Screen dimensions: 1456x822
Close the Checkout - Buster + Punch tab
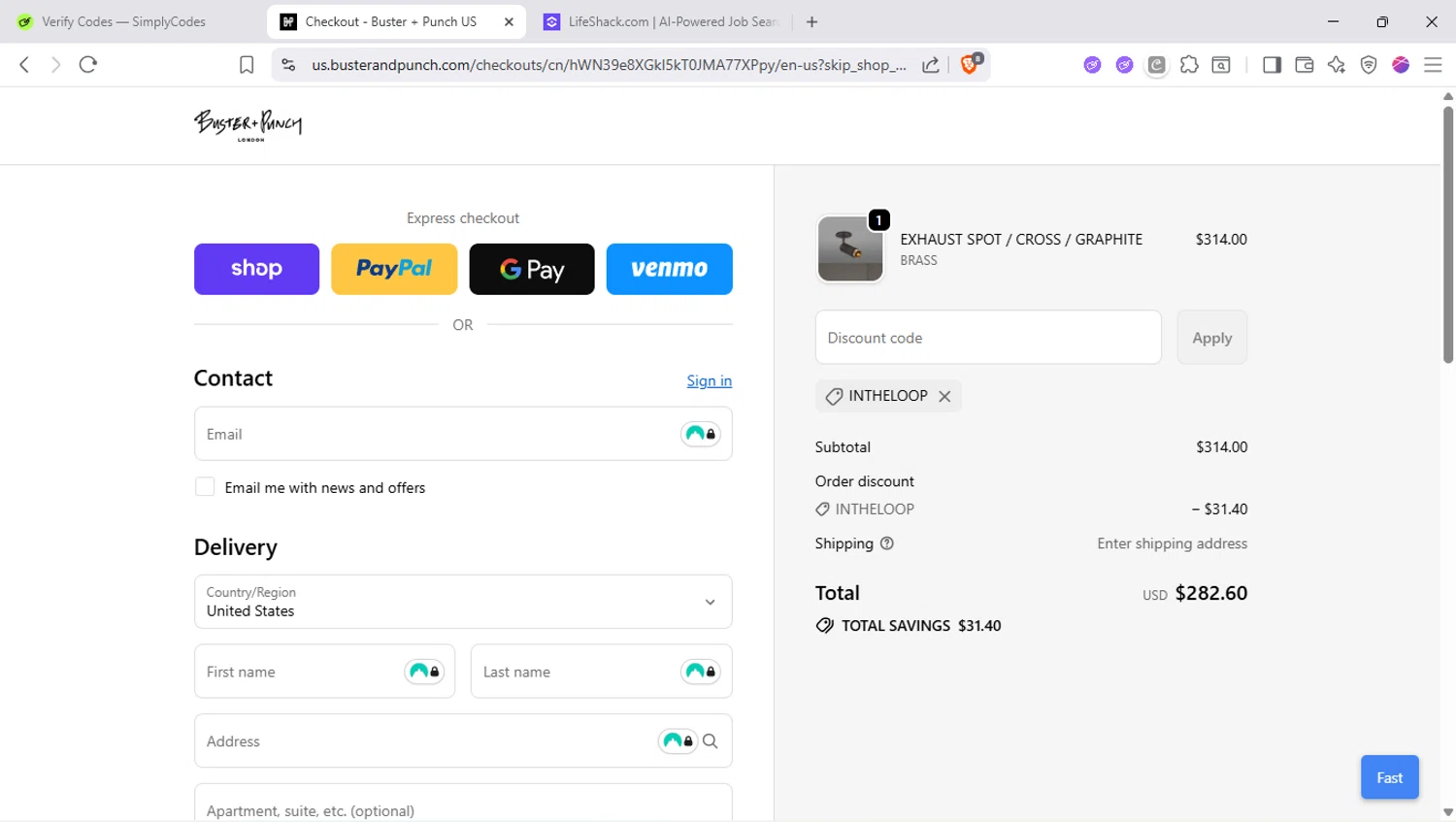(x=509, y=21)
